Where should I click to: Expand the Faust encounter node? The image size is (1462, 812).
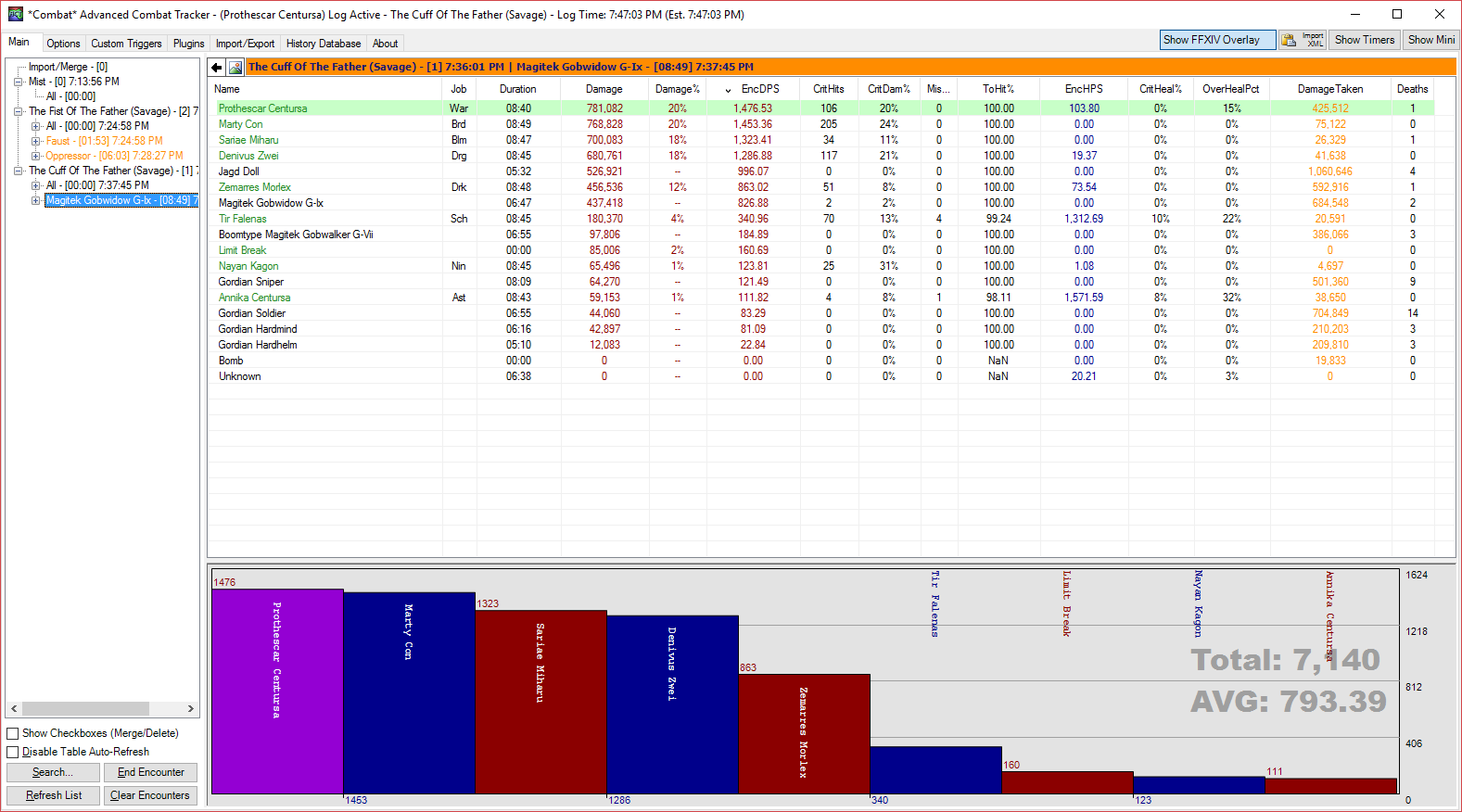[x=36, y=141]
